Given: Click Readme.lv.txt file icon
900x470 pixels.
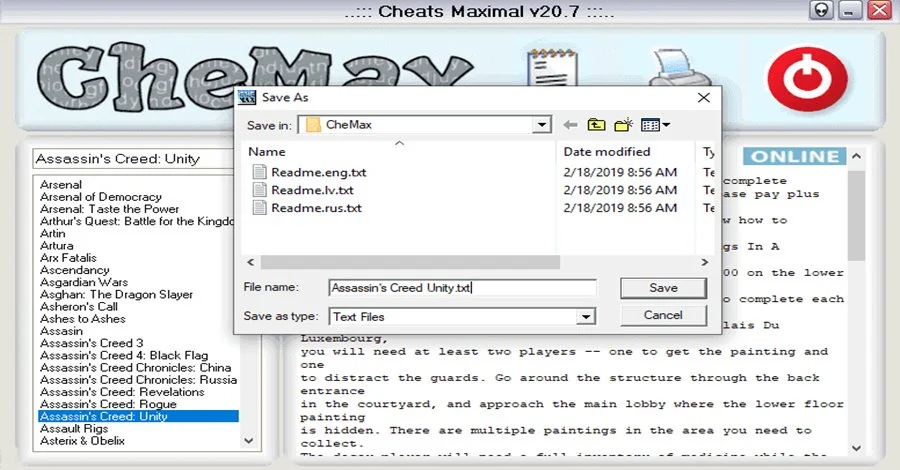Looking at the screenshot, I should tap(259, 189).
